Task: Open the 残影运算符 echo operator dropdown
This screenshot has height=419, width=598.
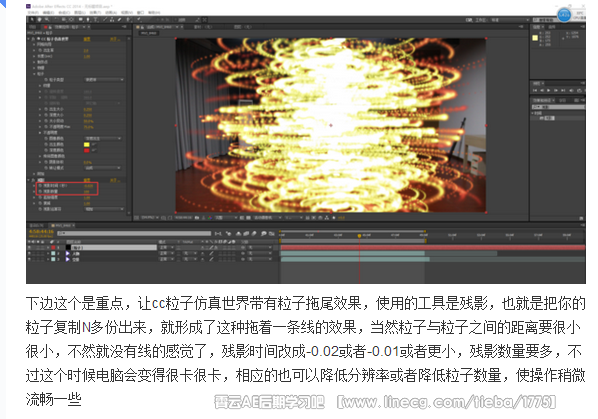Action: click(104, 209)
